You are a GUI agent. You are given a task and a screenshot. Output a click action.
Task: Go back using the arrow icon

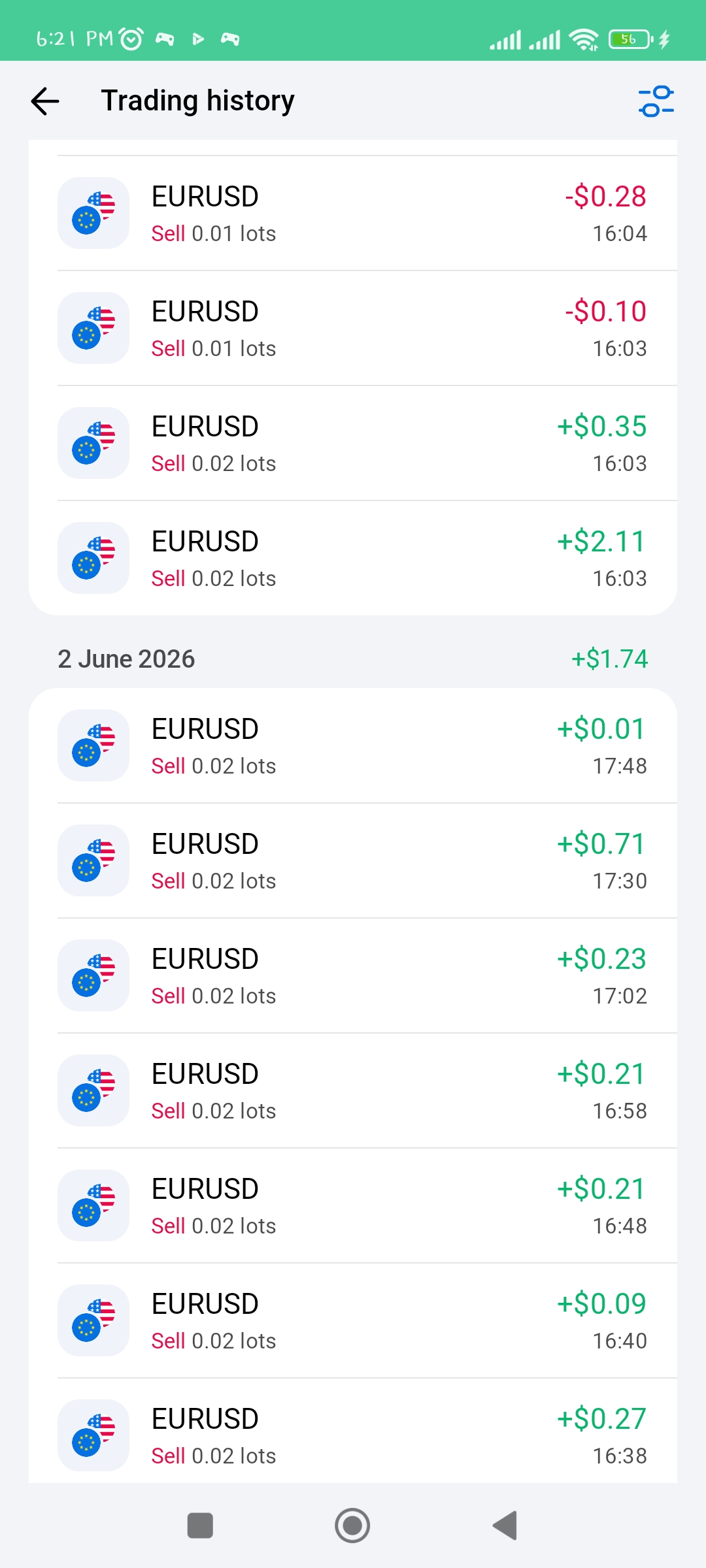click(45, 101)
